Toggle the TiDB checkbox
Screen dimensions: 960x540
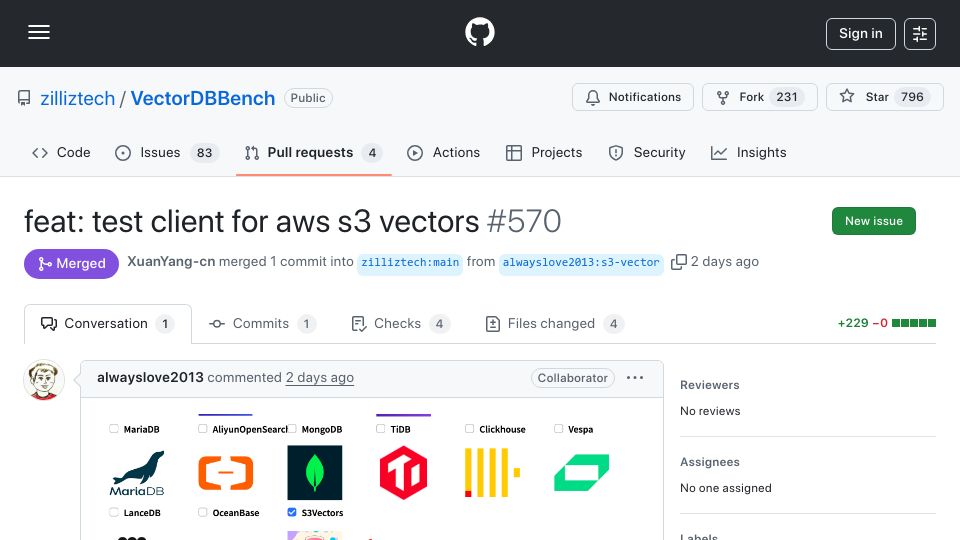[381, 429]
